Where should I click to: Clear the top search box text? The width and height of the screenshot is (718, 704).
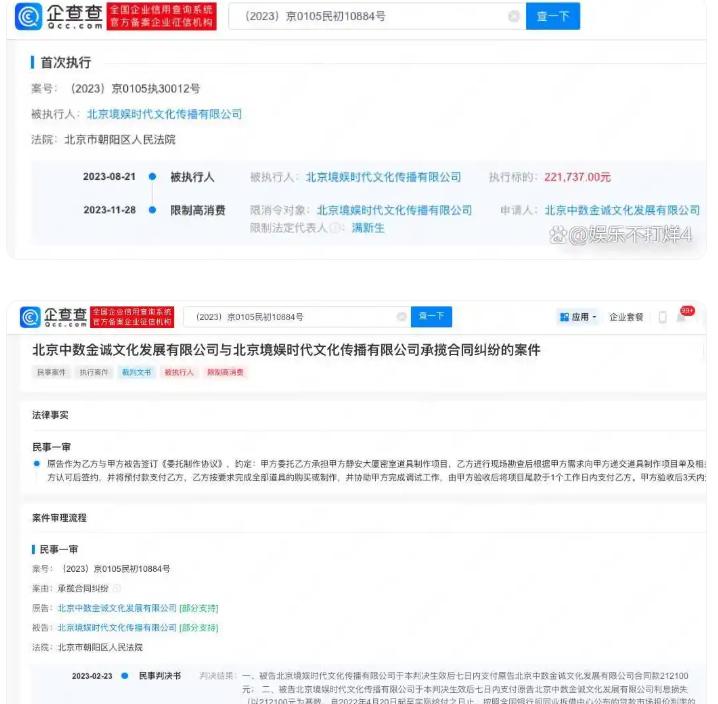514,16
